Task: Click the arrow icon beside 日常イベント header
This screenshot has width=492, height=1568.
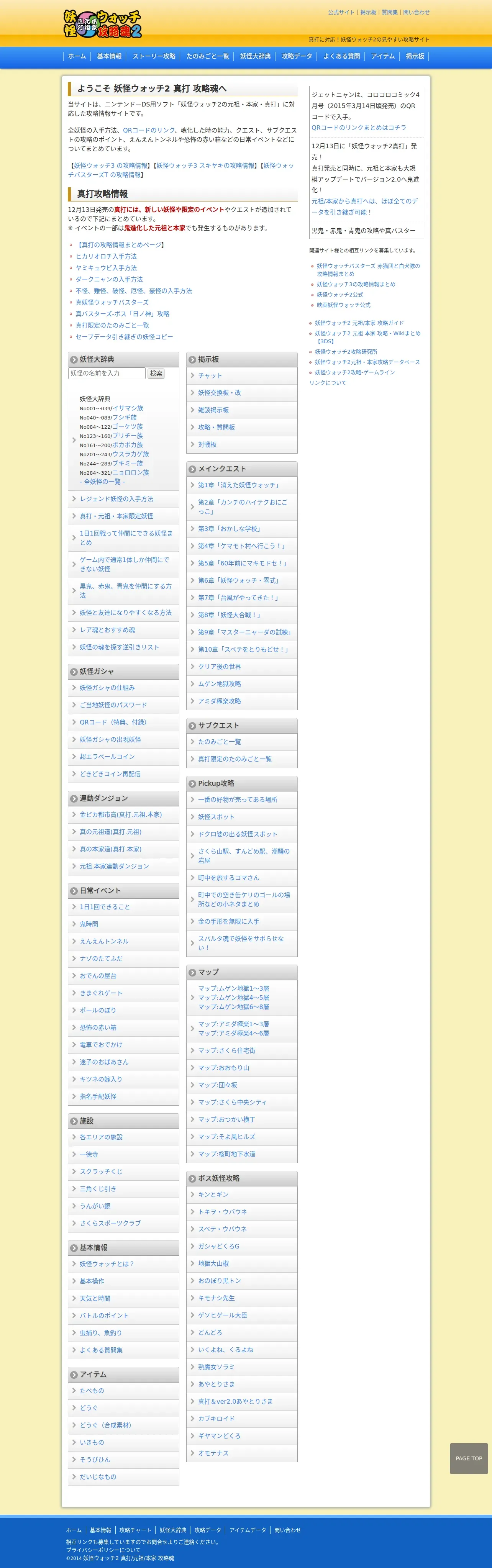Action: click(74, 891)
